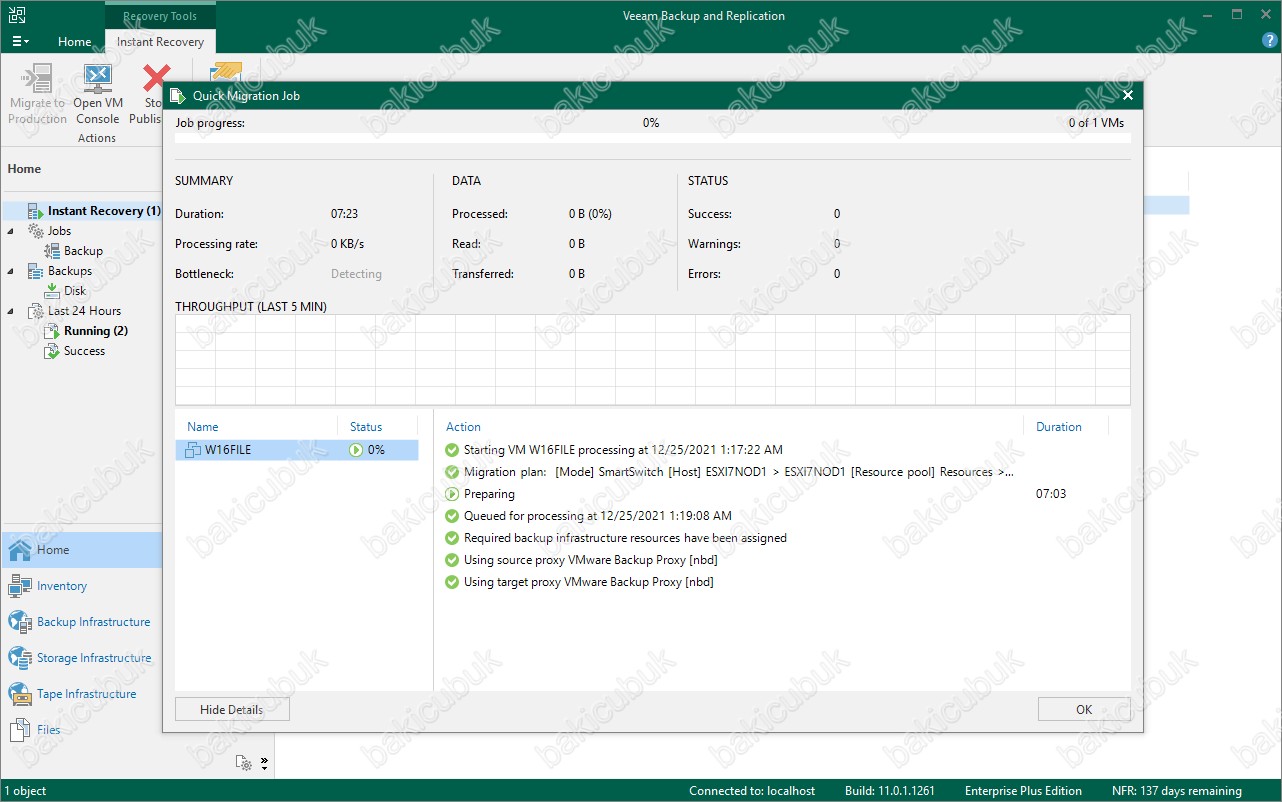Click the W16FILE 0% progress icon

pyautogui.click(x=355, y=450)
